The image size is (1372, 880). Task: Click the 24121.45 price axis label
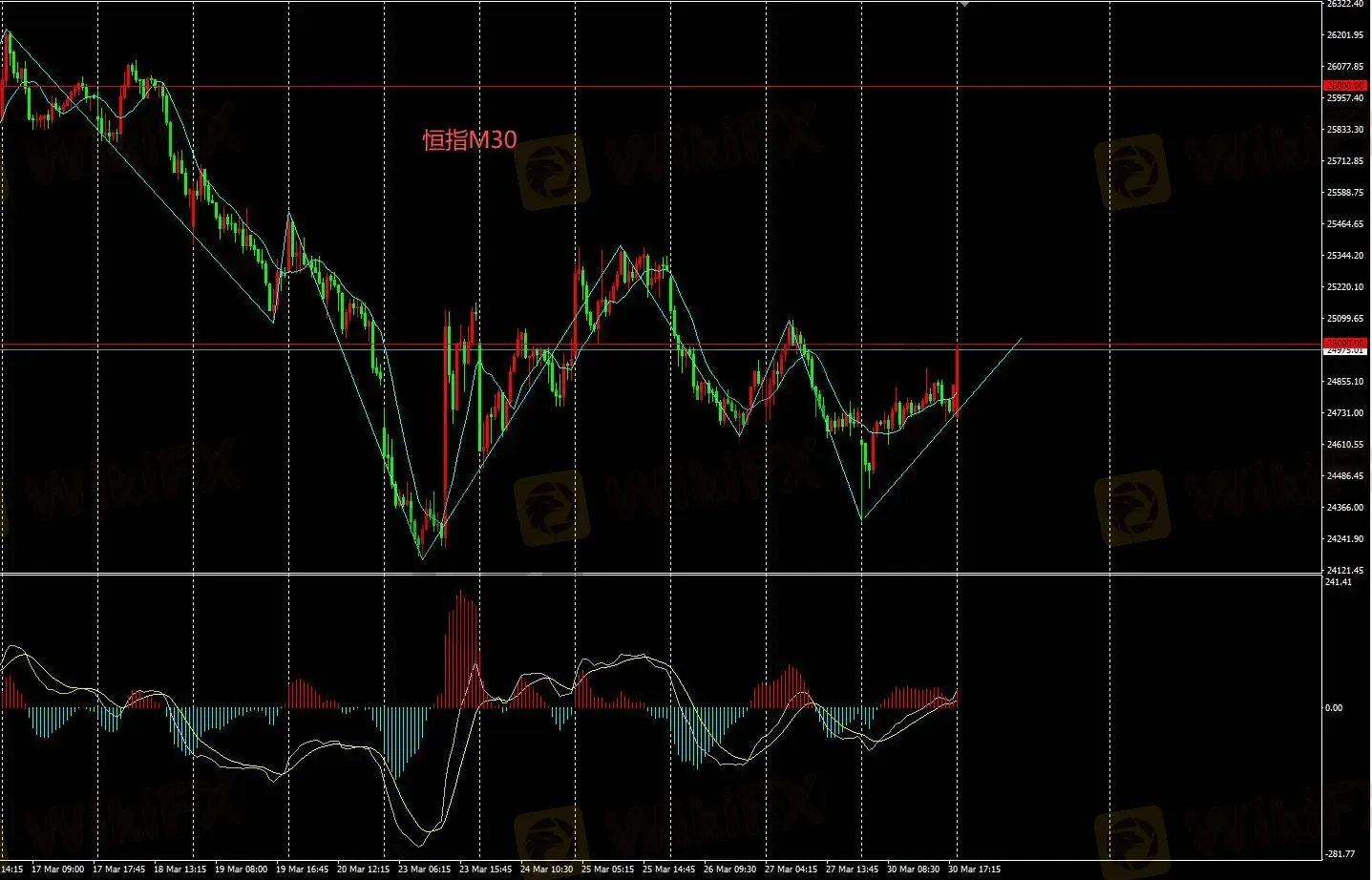tap(1345, 571)
